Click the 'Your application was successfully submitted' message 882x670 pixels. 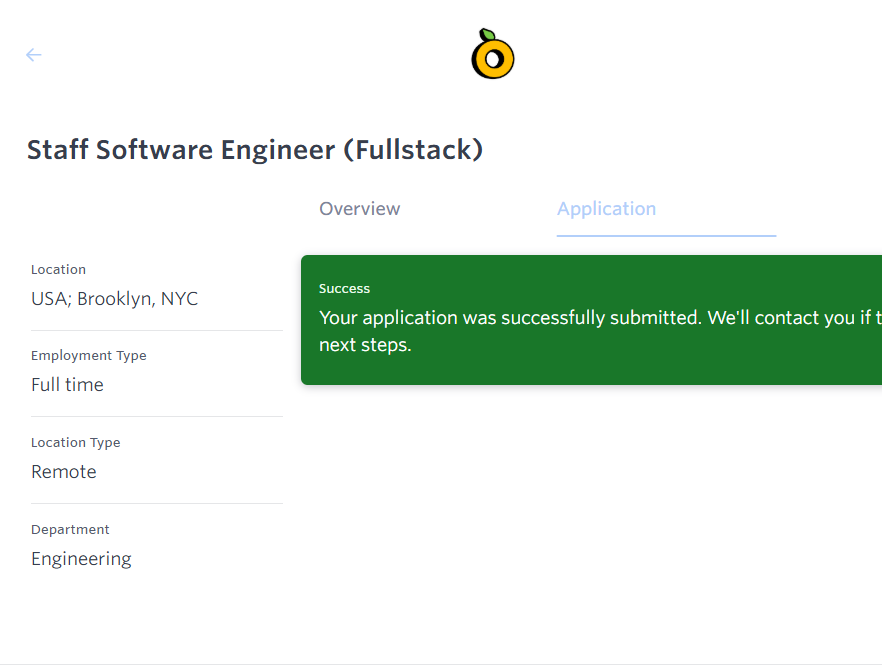coord(510,318)
